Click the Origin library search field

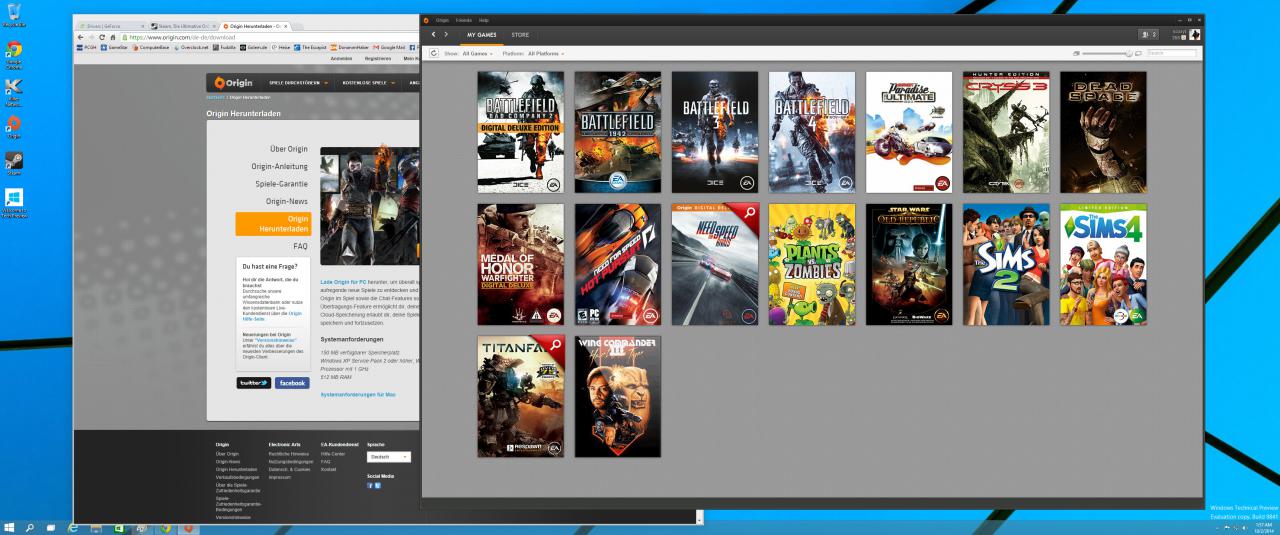1171,52
